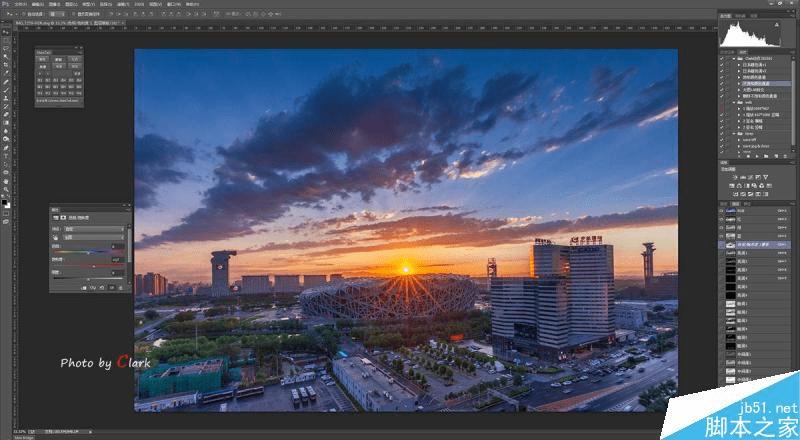The image size is (800, 440).
Task: Click Stop button in Actions panel
Action: click(739, 156)
